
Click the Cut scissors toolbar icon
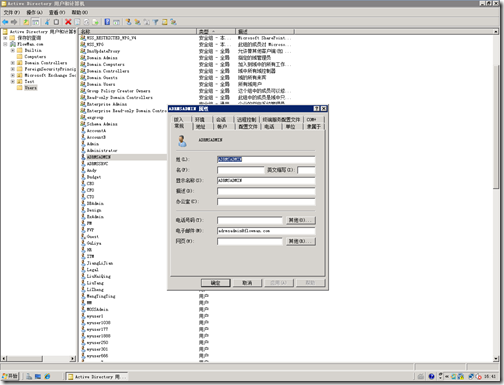click(47, 22)
